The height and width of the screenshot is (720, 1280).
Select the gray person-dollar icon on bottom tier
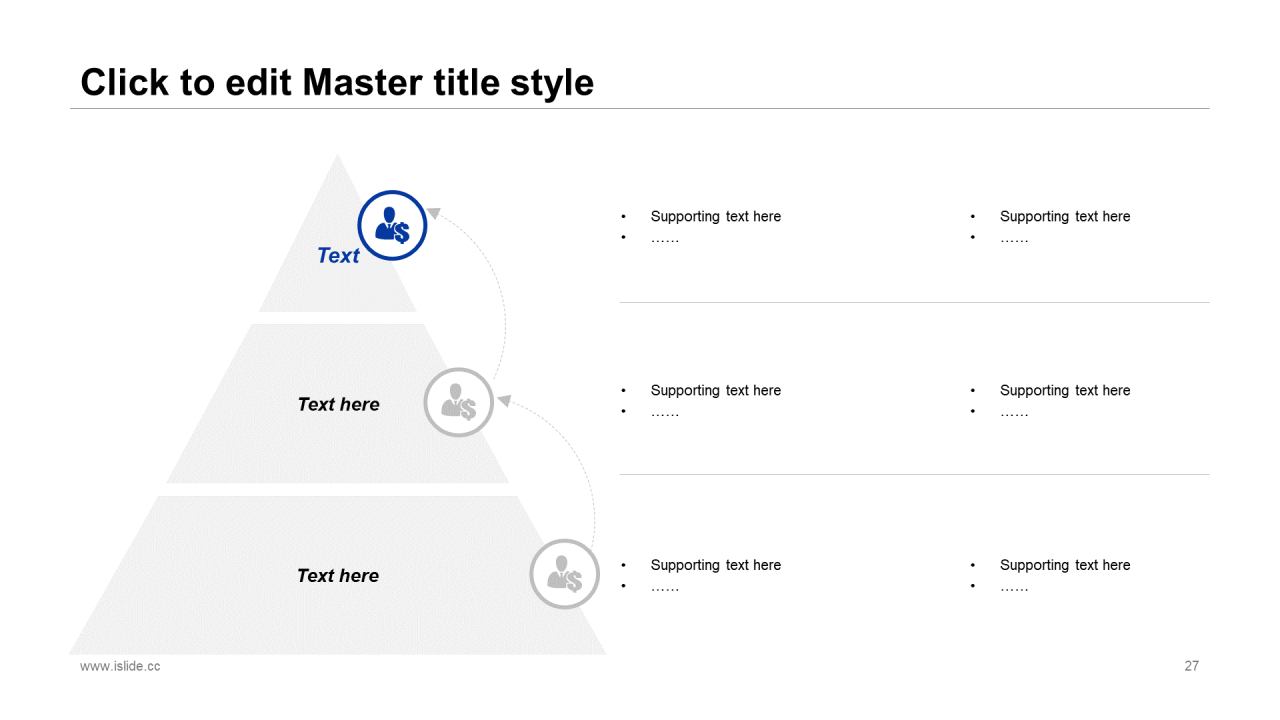(x=564, y=574)
